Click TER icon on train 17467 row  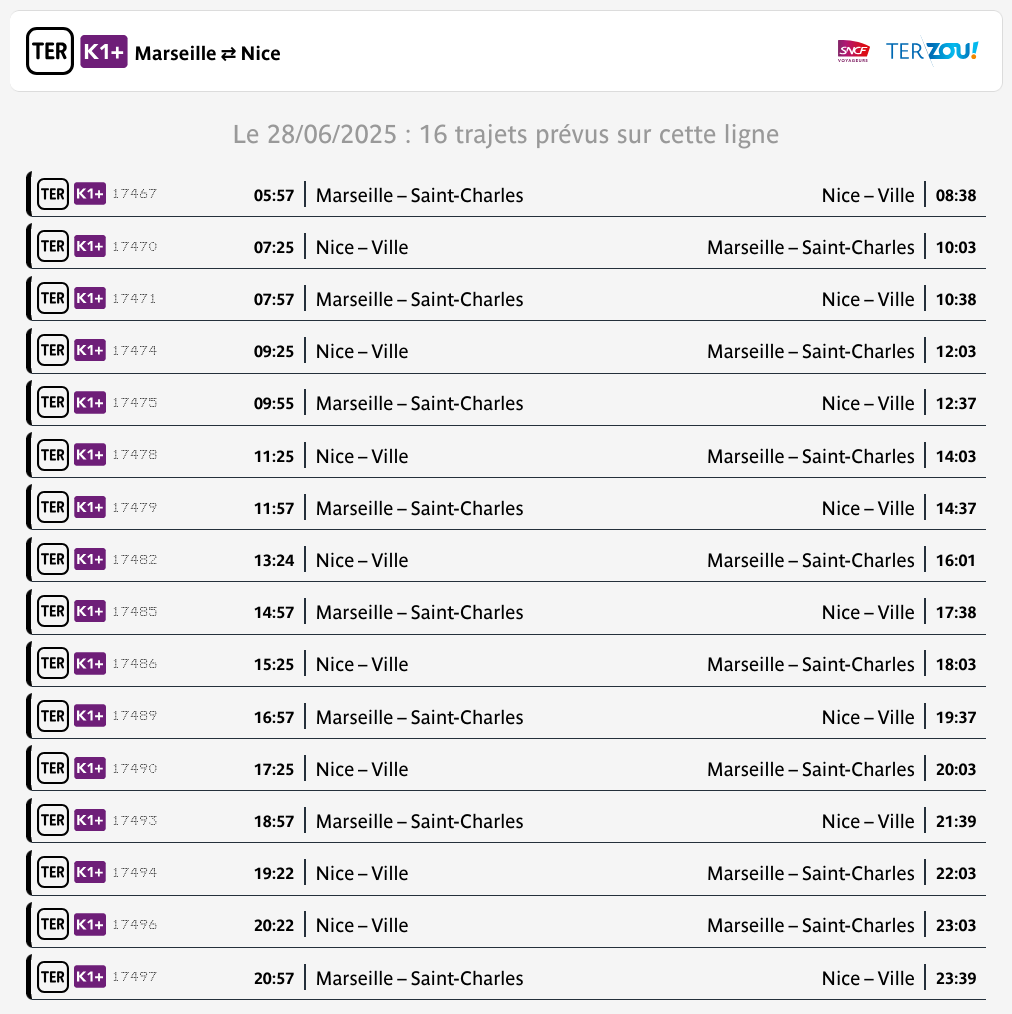pyautogui.click(x=53, y=194)
